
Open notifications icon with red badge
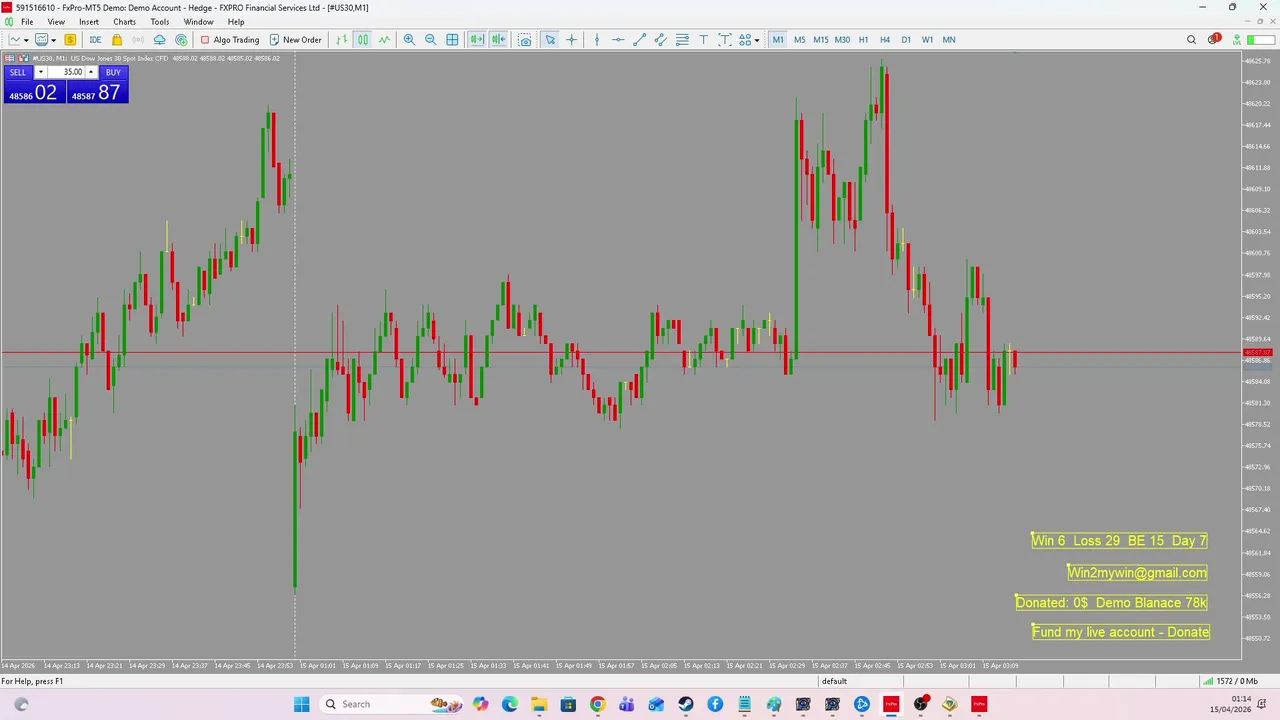click(1214, 39)
